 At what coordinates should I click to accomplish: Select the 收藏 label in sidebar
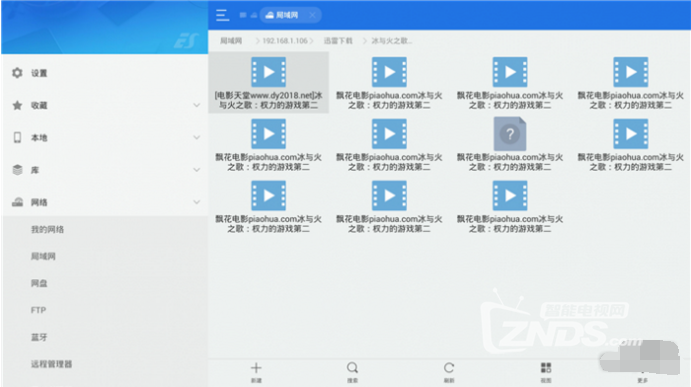[x=39, y=105]
